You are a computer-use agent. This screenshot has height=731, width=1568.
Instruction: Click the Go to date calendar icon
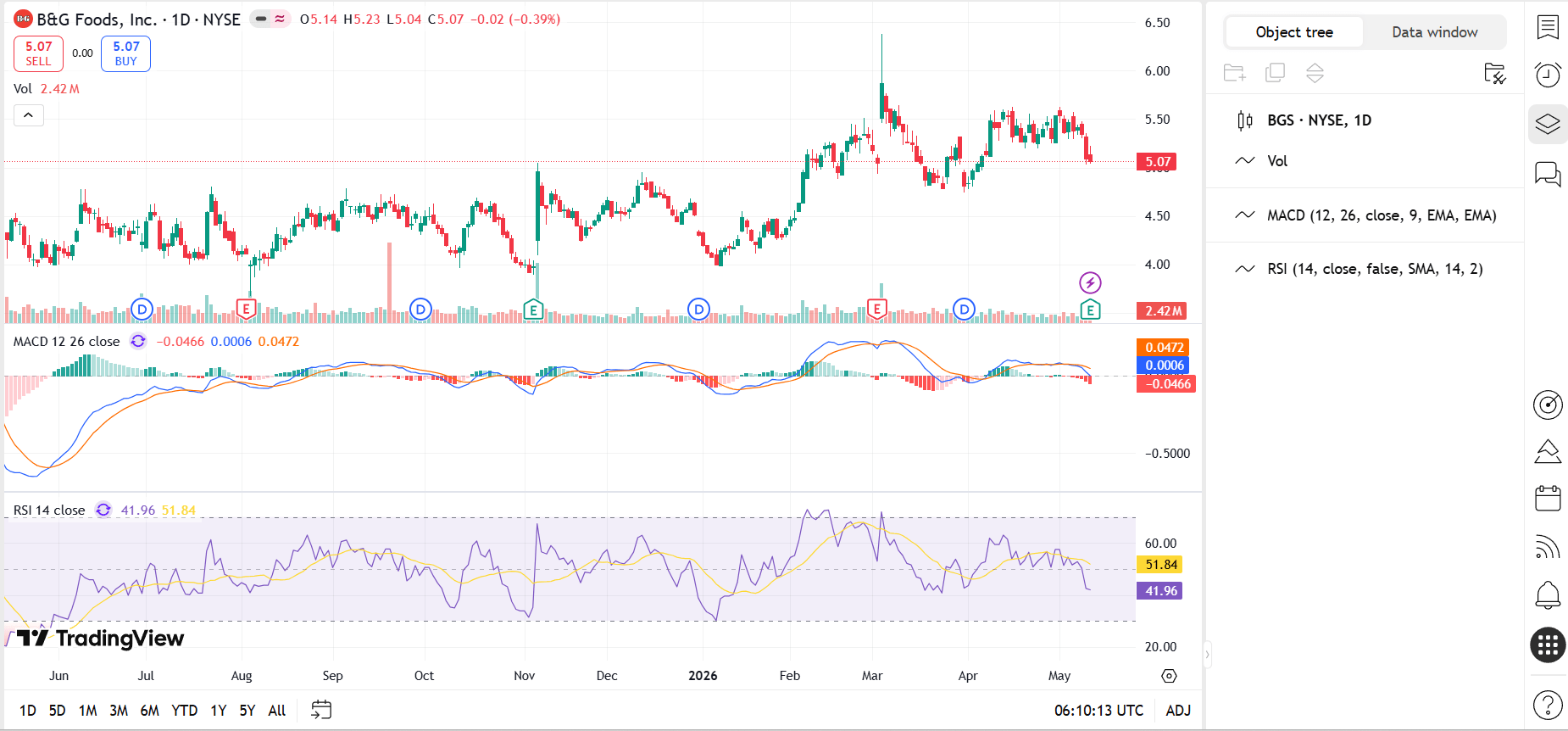tap(321, 710)
